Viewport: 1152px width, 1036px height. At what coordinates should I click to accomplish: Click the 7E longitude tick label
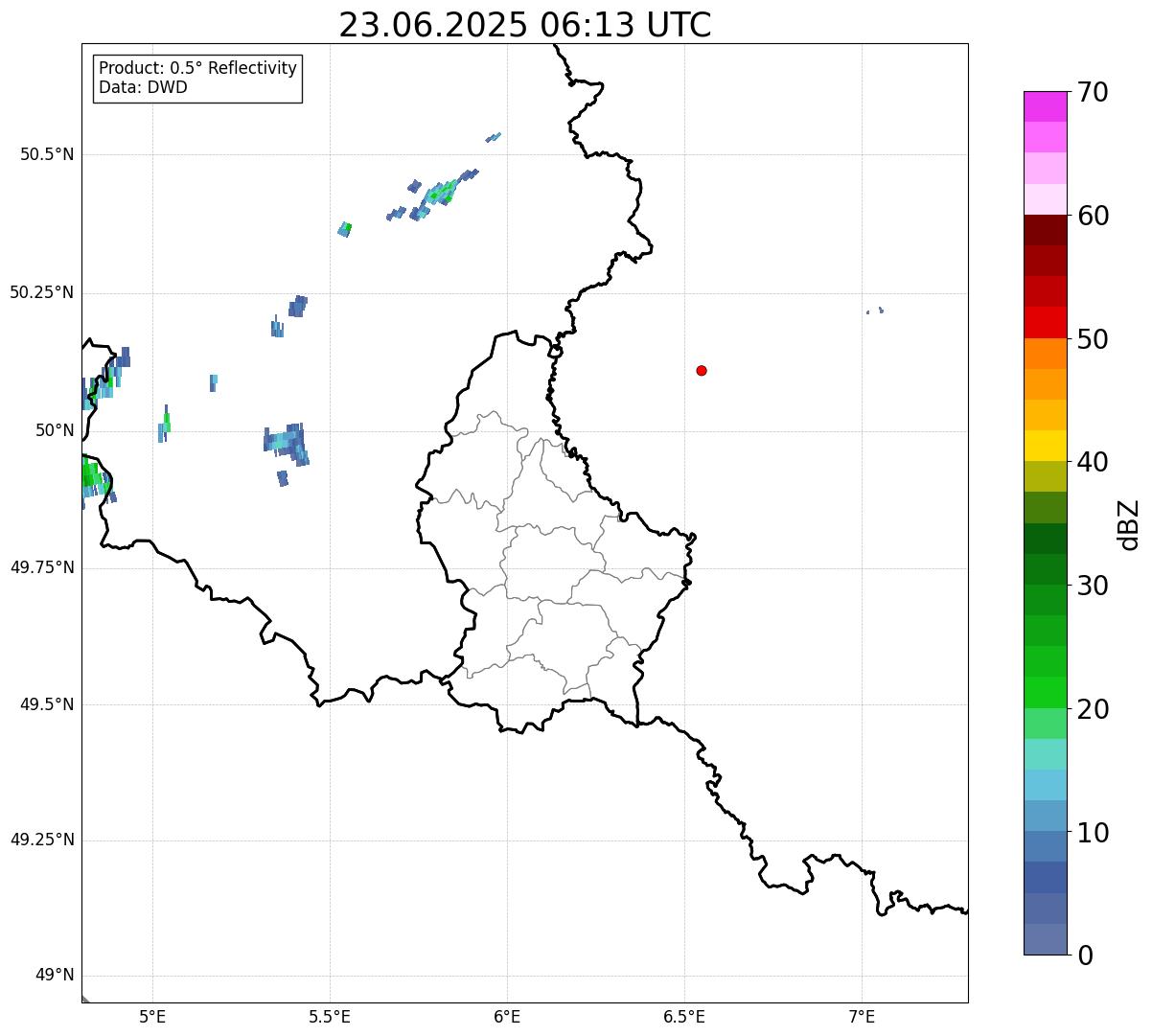pos(862,1016)
